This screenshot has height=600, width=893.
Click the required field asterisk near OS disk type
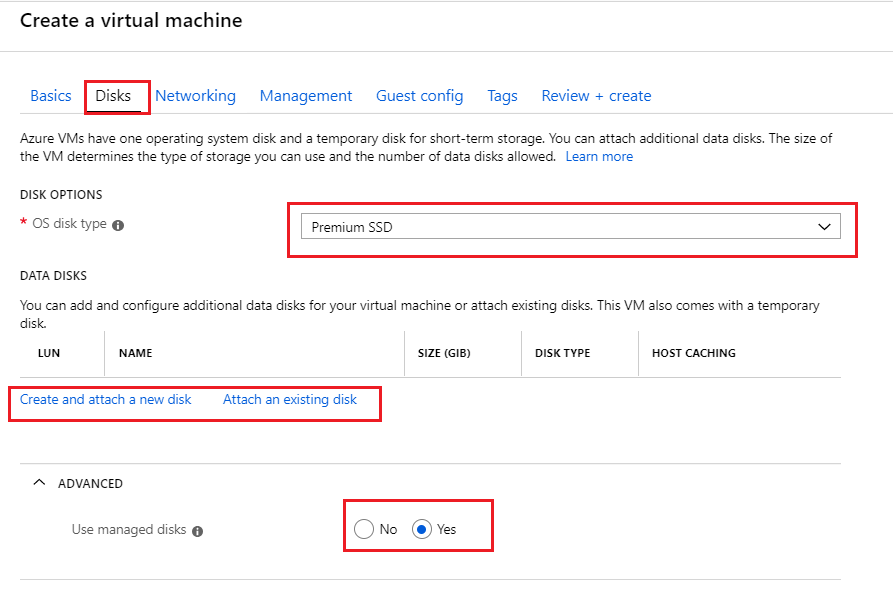22,224
